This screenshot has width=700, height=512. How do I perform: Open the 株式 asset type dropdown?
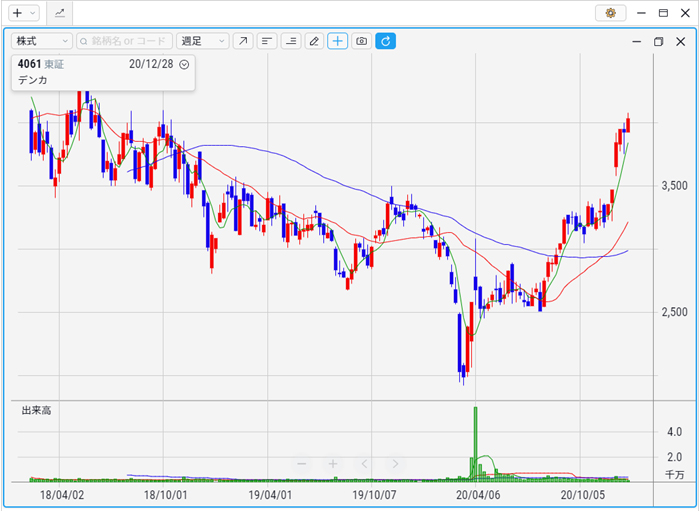click(x=41, y=41)
